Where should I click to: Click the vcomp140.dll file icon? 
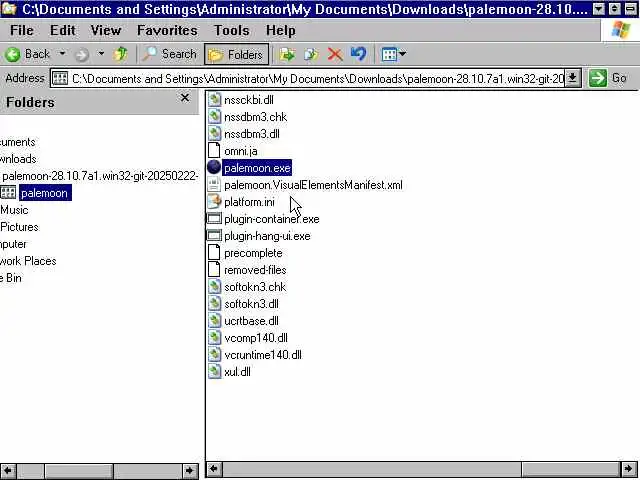(214, 338)
